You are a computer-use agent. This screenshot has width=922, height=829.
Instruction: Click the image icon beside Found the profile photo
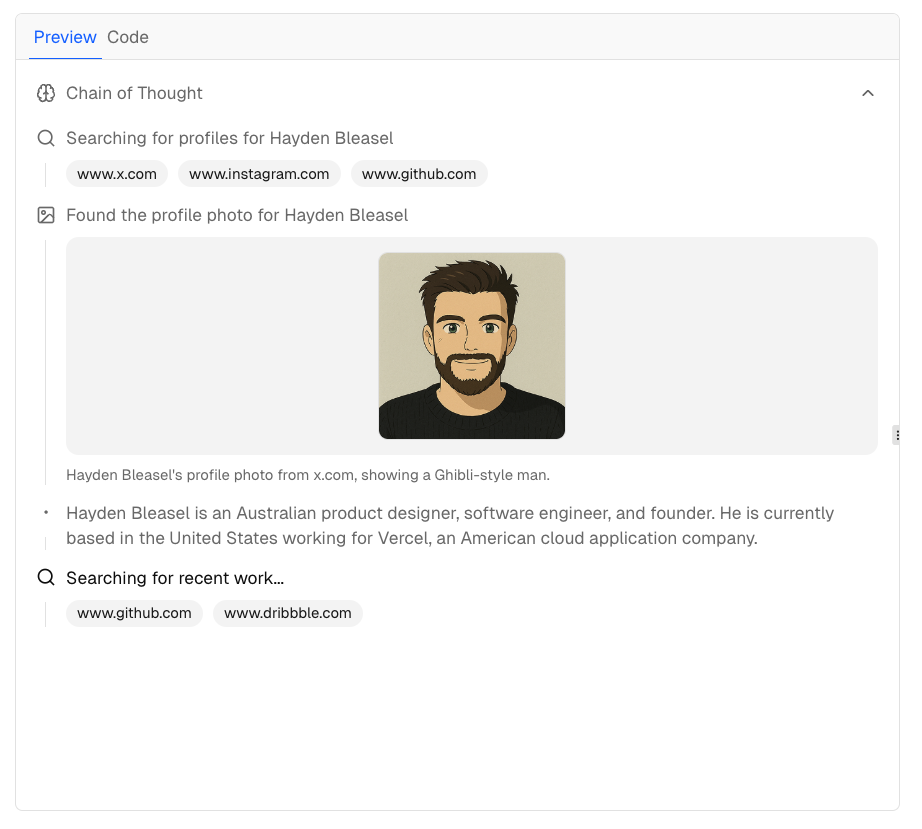click(46, 215)
